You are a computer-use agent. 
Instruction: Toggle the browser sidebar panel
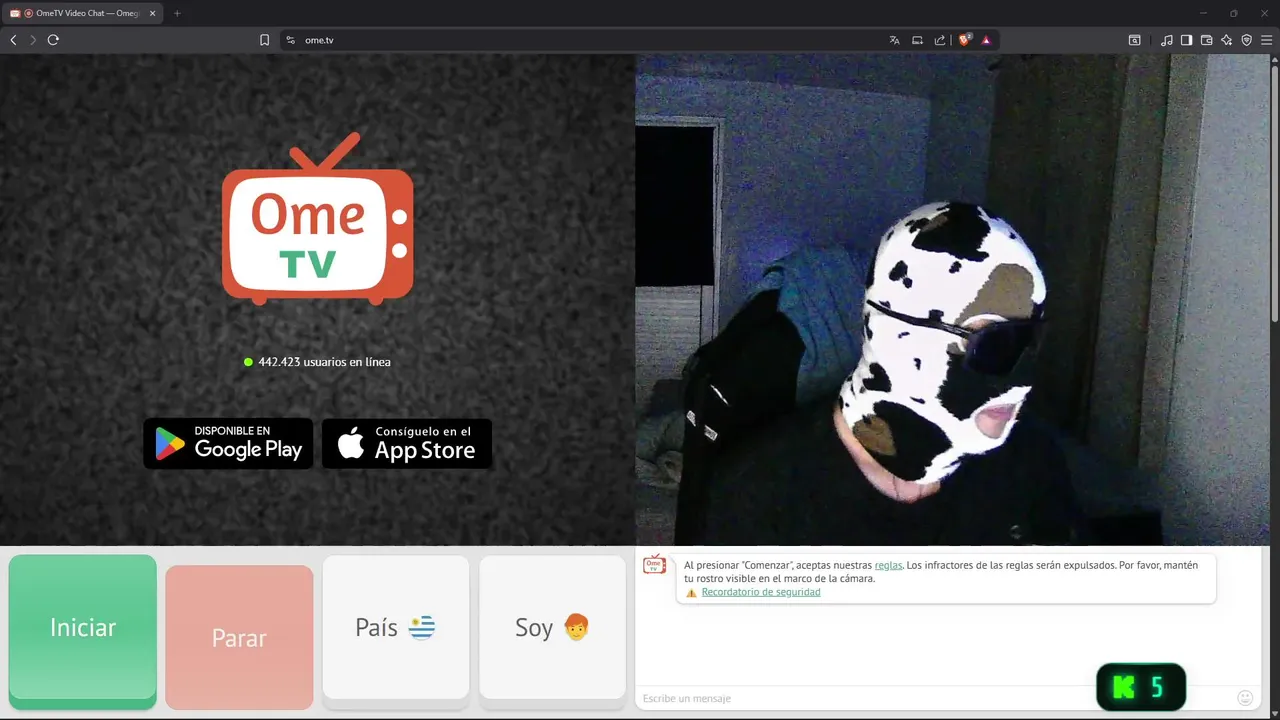point(1186,40)
